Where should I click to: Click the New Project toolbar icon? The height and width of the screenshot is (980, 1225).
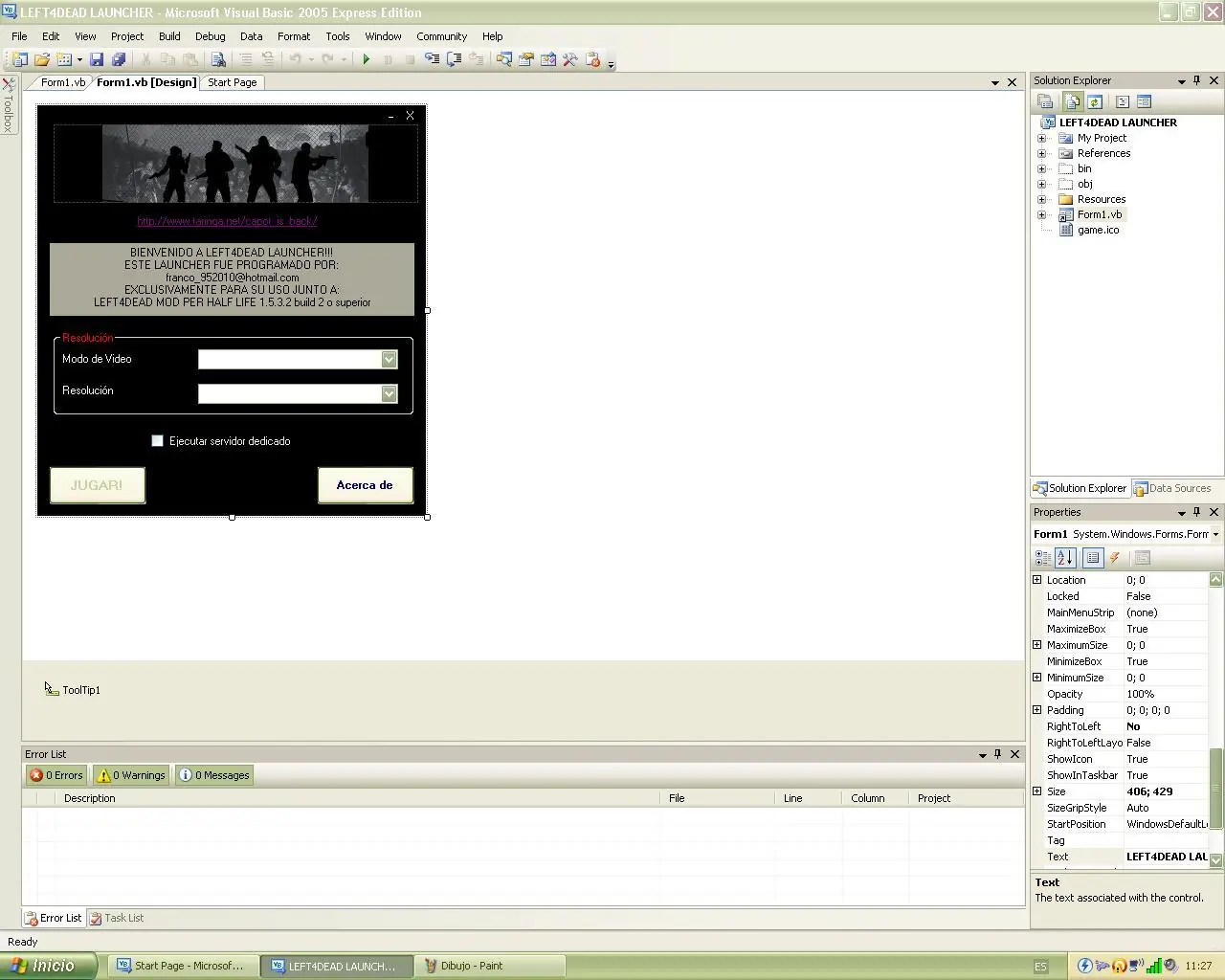[x=19, y=59]
